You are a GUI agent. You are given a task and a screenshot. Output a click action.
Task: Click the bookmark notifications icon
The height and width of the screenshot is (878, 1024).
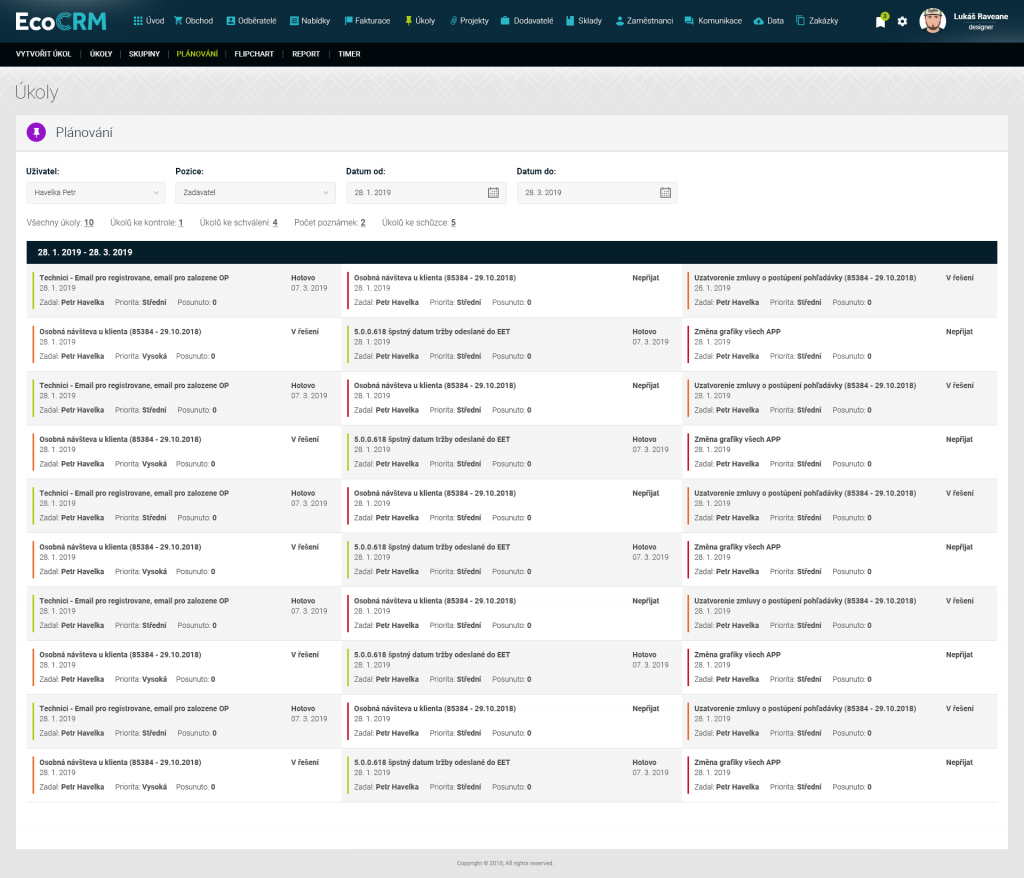click(880, 21)
